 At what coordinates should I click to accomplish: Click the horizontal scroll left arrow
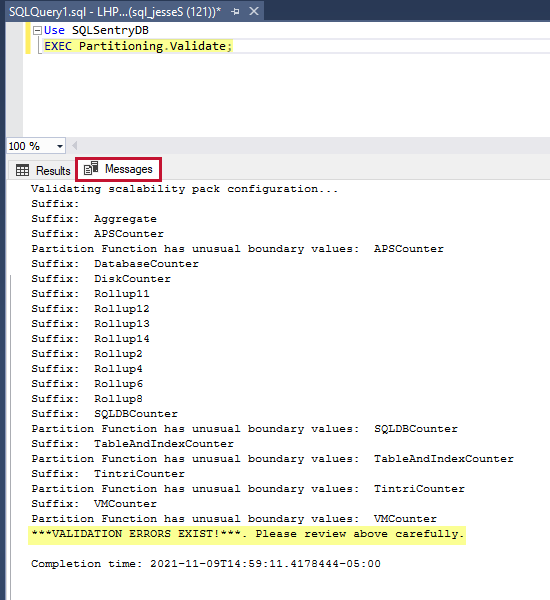click(75, 146)
